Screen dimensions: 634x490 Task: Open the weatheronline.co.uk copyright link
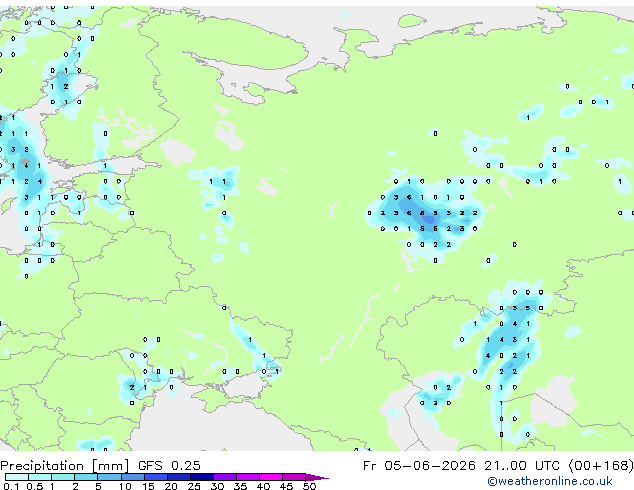(x=550, y=481)
